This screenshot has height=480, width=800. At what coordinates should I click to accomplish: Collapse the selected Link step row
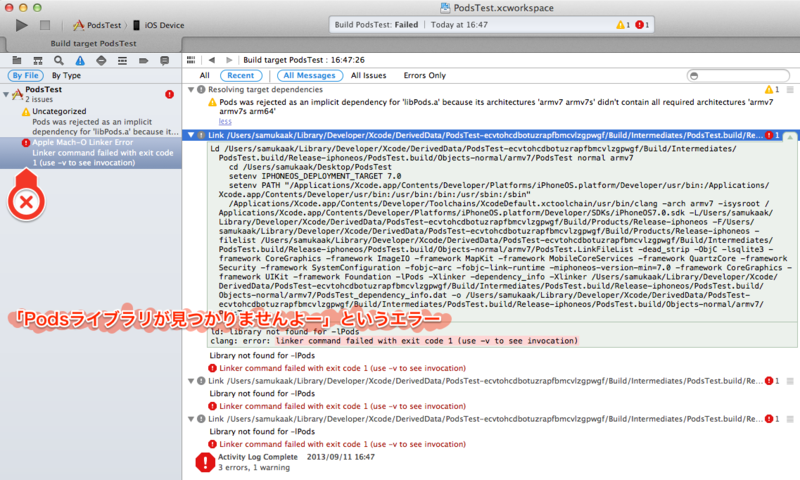(x=191, y=135)
